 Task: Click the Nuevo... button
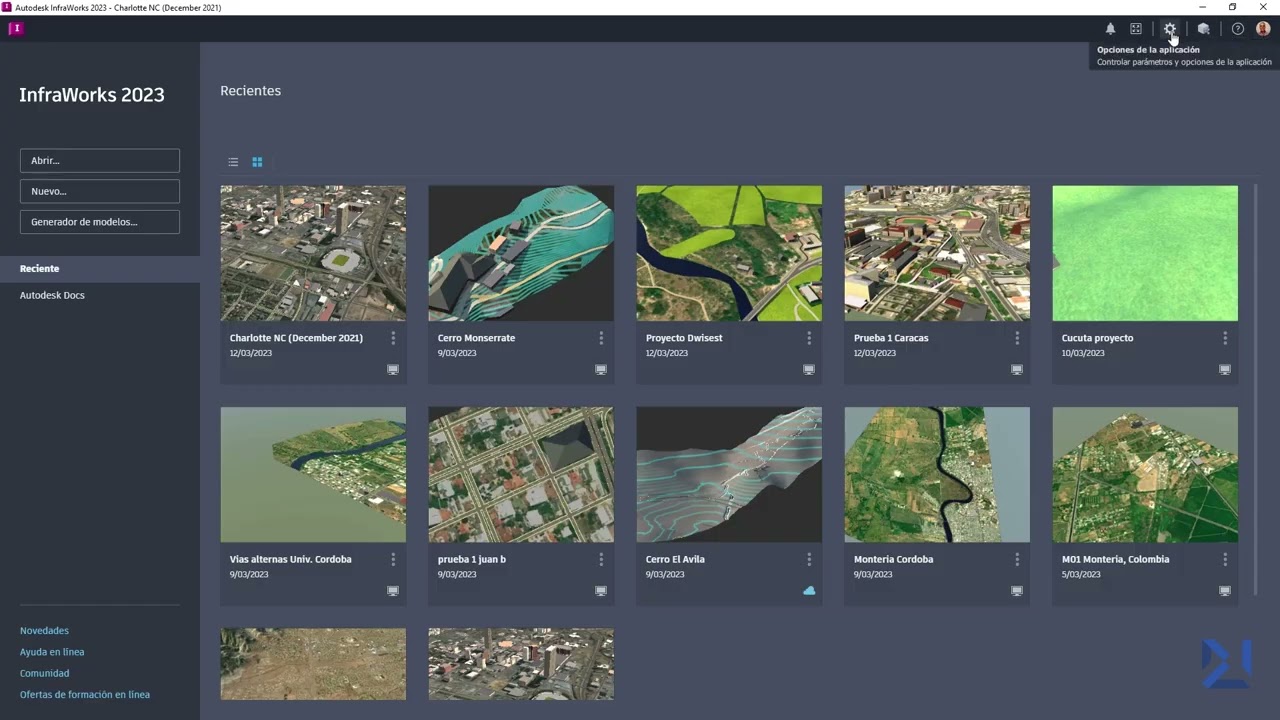(x=100, y=191)
